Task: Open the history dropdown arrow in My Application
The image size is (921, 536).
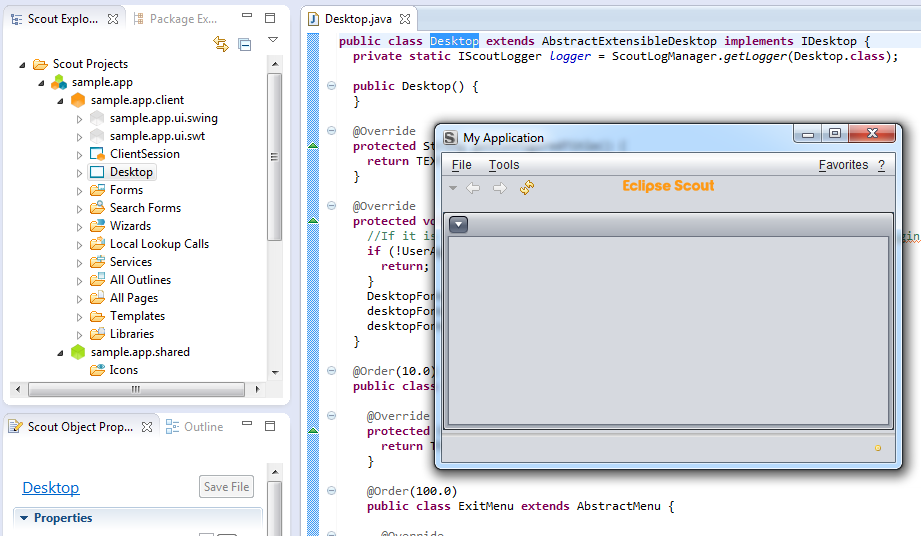Action: [x=453, y=188]
